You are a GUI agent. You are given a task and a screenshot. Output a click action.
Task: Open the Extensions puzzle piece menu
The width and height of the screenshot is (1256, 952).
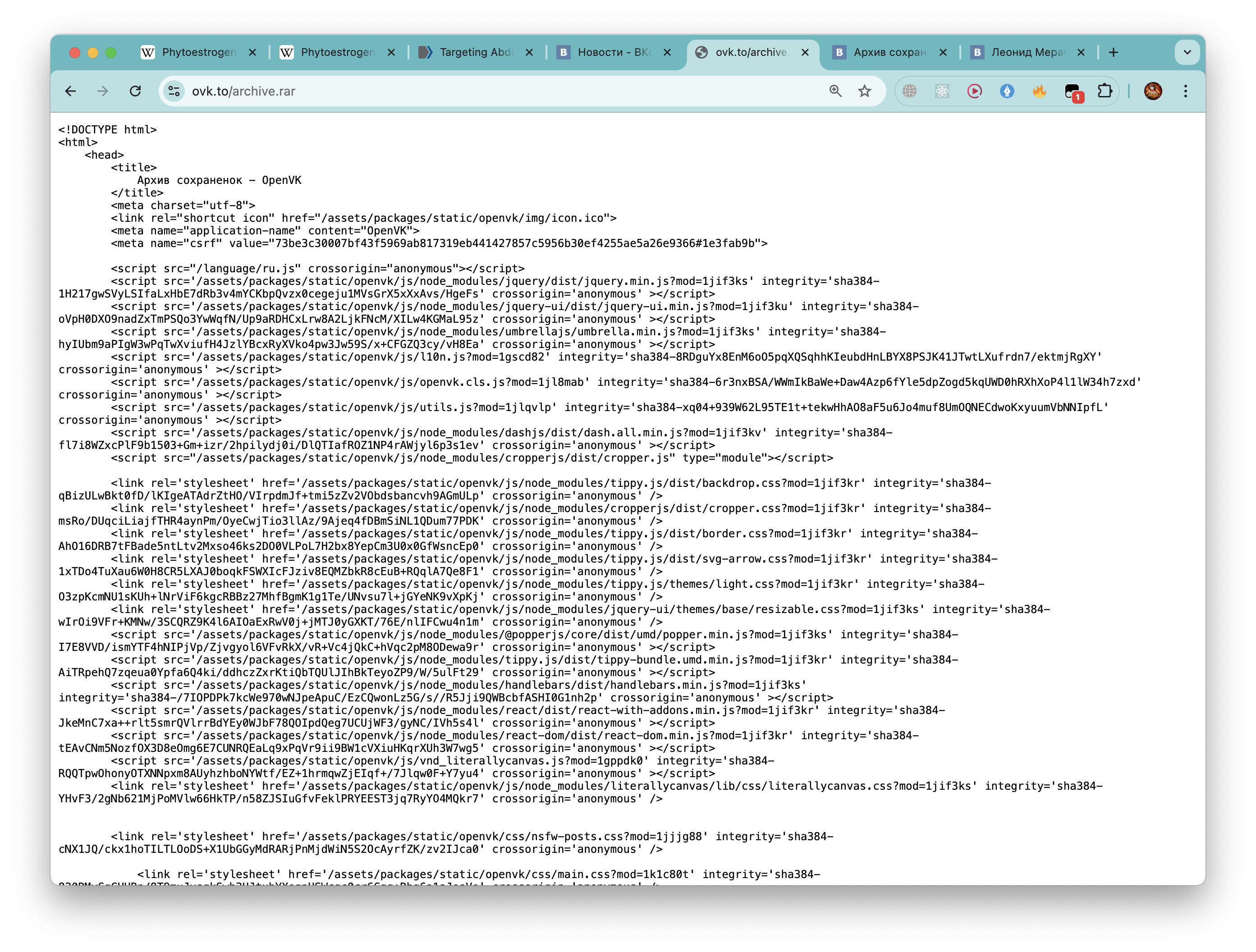pyautogui.click(x=1105, y=92)
